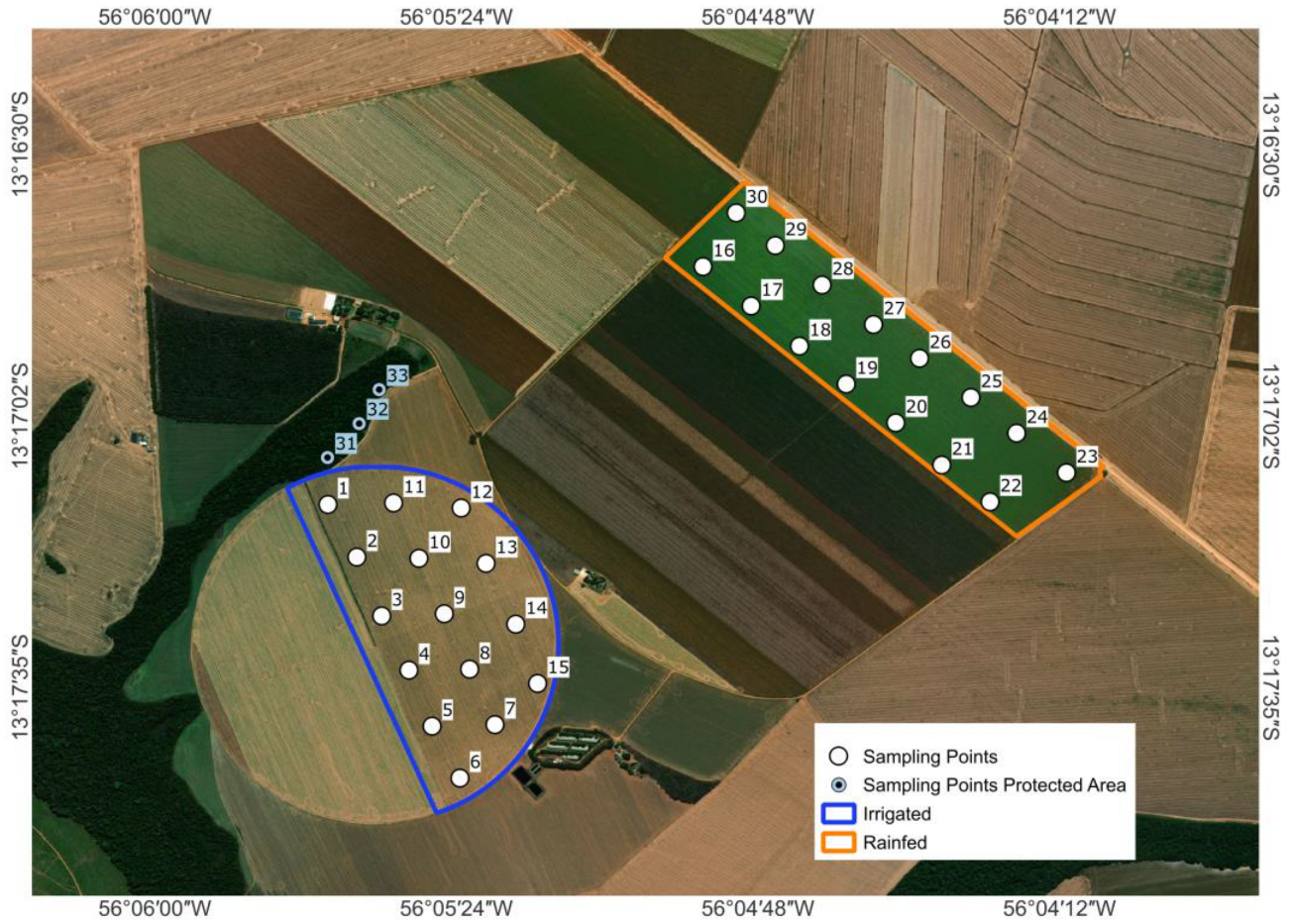Viewport: 1290px width, 924px height.
Task: Click sampling point 20 marker
Action: [896, 423]
